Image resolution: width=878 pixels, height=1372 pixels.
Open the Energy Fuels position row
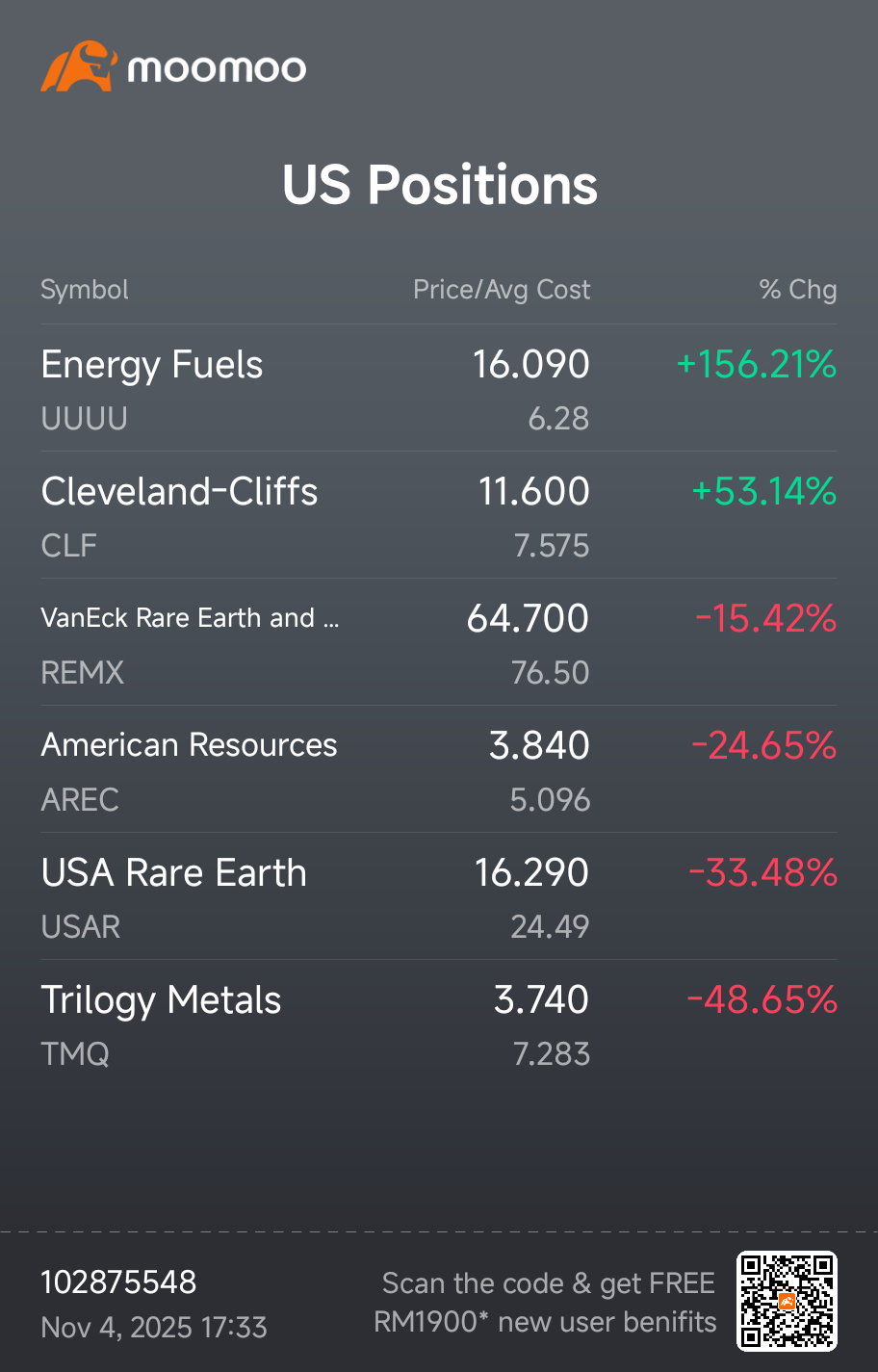click(x=439, y=388)
